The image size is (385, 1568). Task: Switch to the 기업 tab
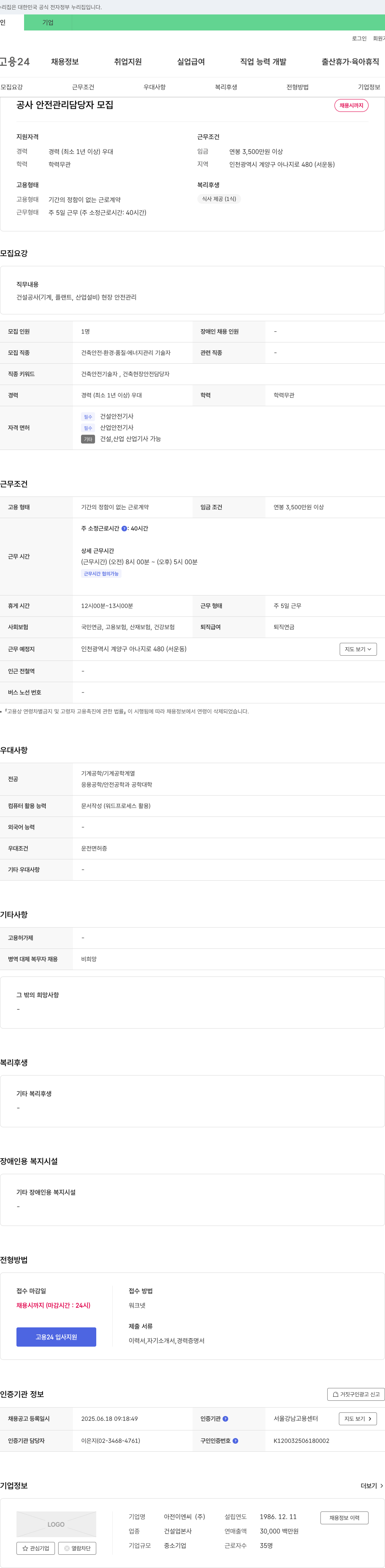pos(47,22)
